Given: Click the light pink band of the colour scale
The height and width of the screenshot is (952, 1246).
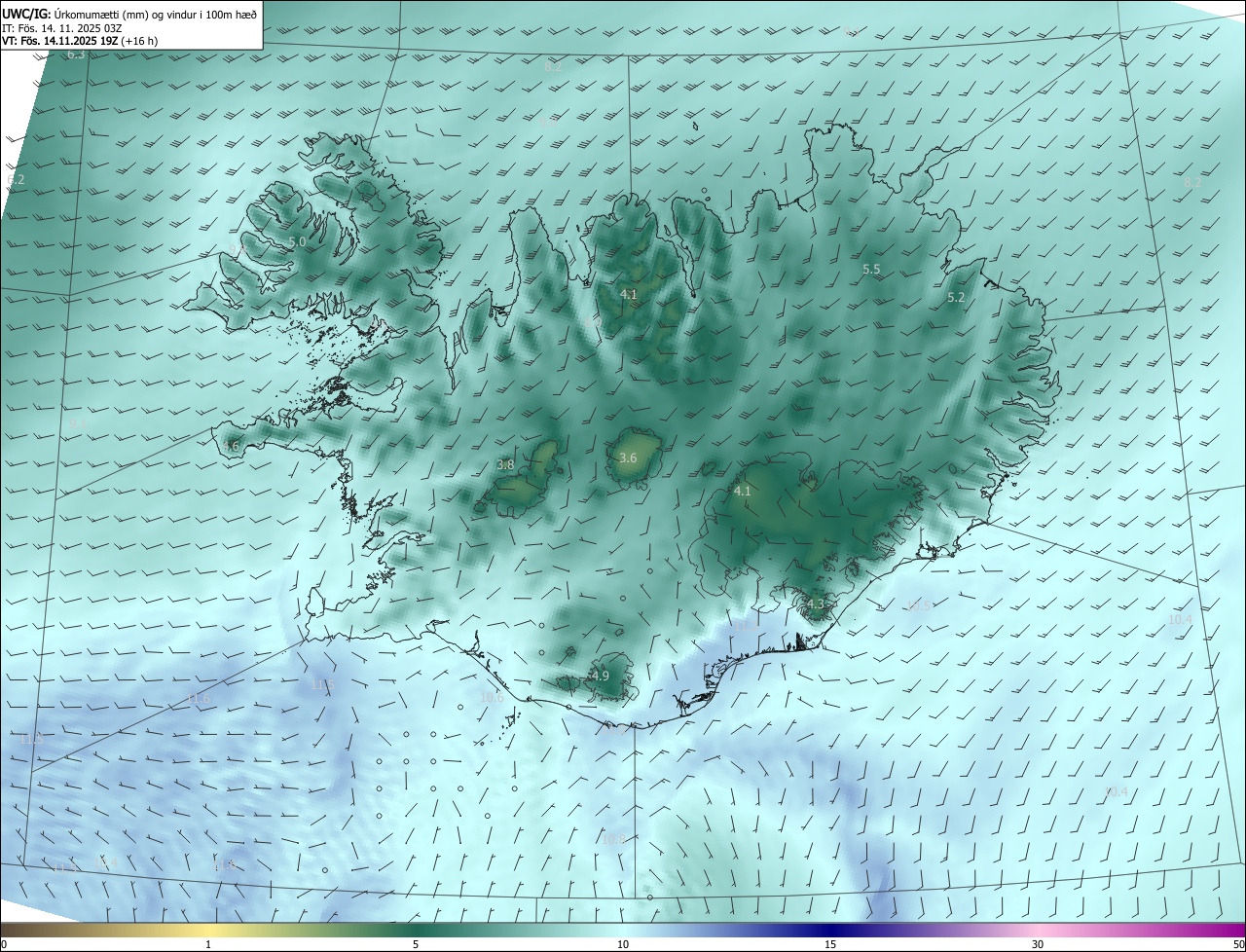Looking at the screenshot, I should [x=1038, y=930].
